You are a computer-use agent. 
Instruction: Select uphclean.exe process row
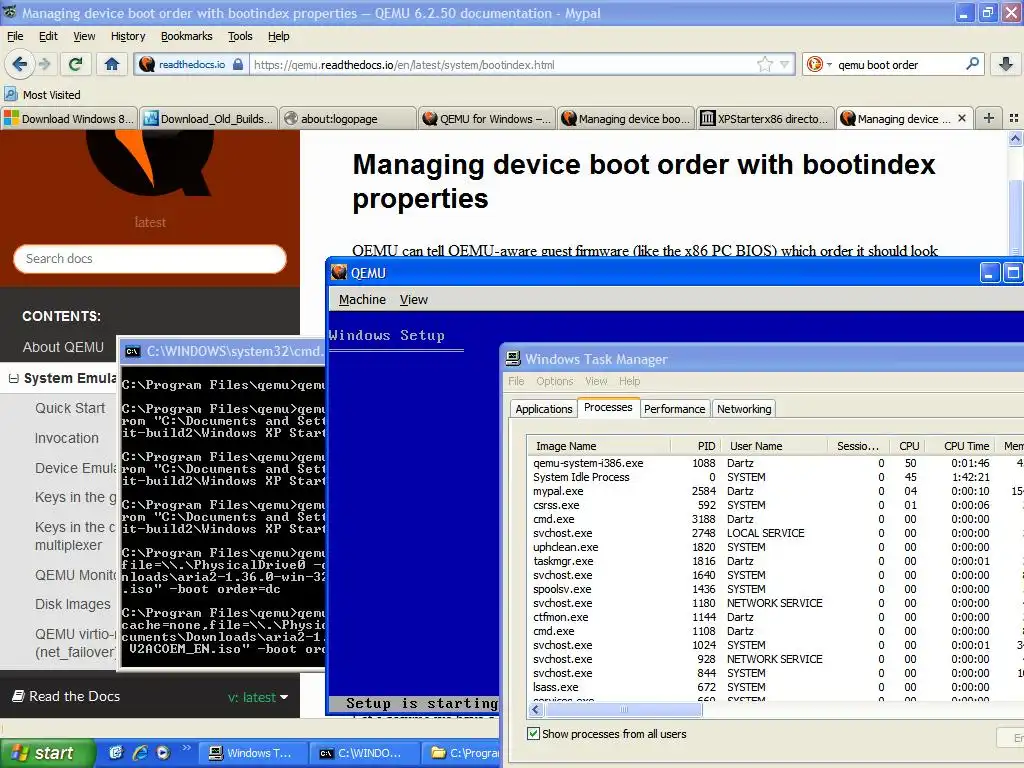point(776,547)
